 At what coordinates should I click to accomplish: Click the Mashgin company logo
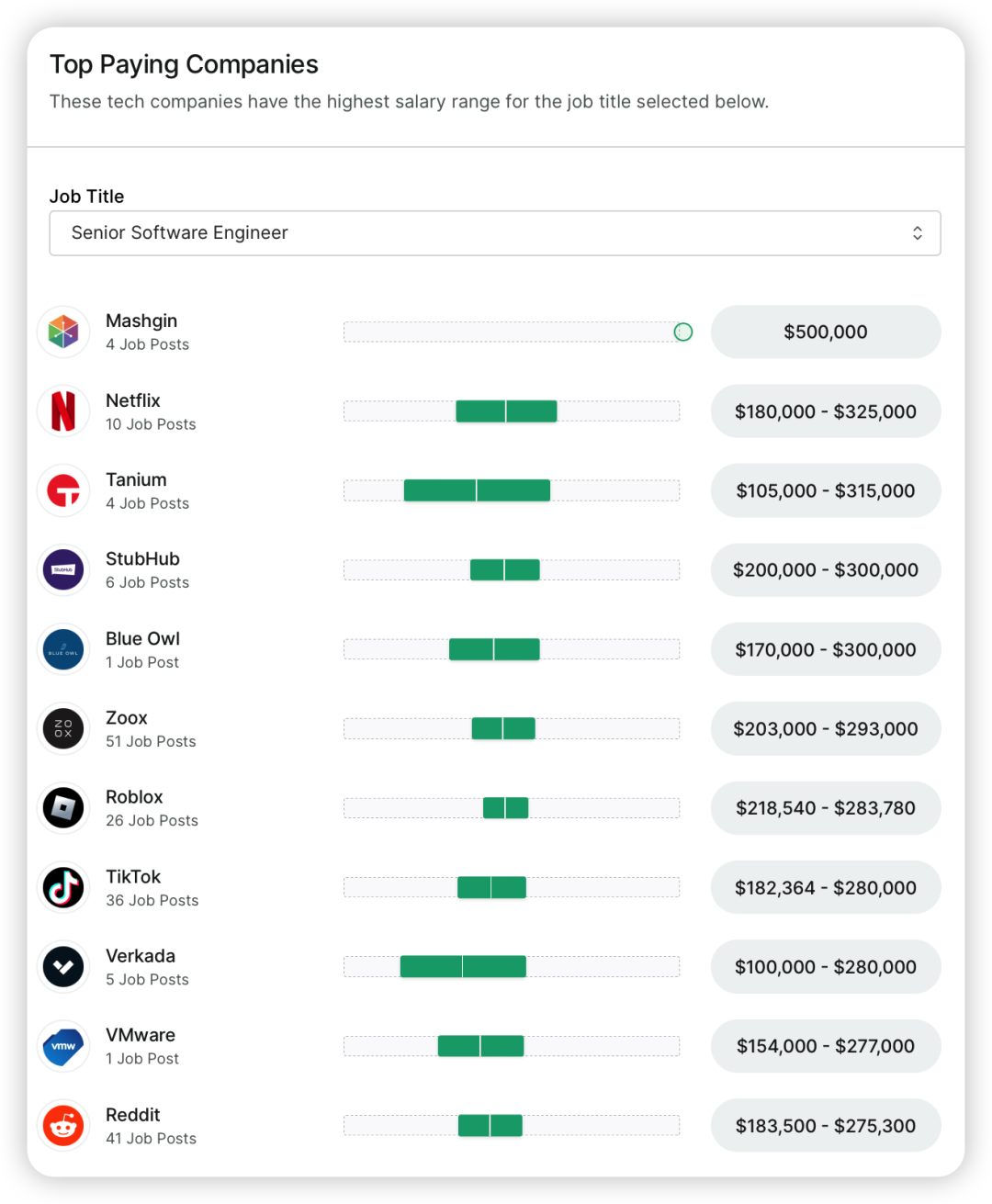click(x=63, y=332)
